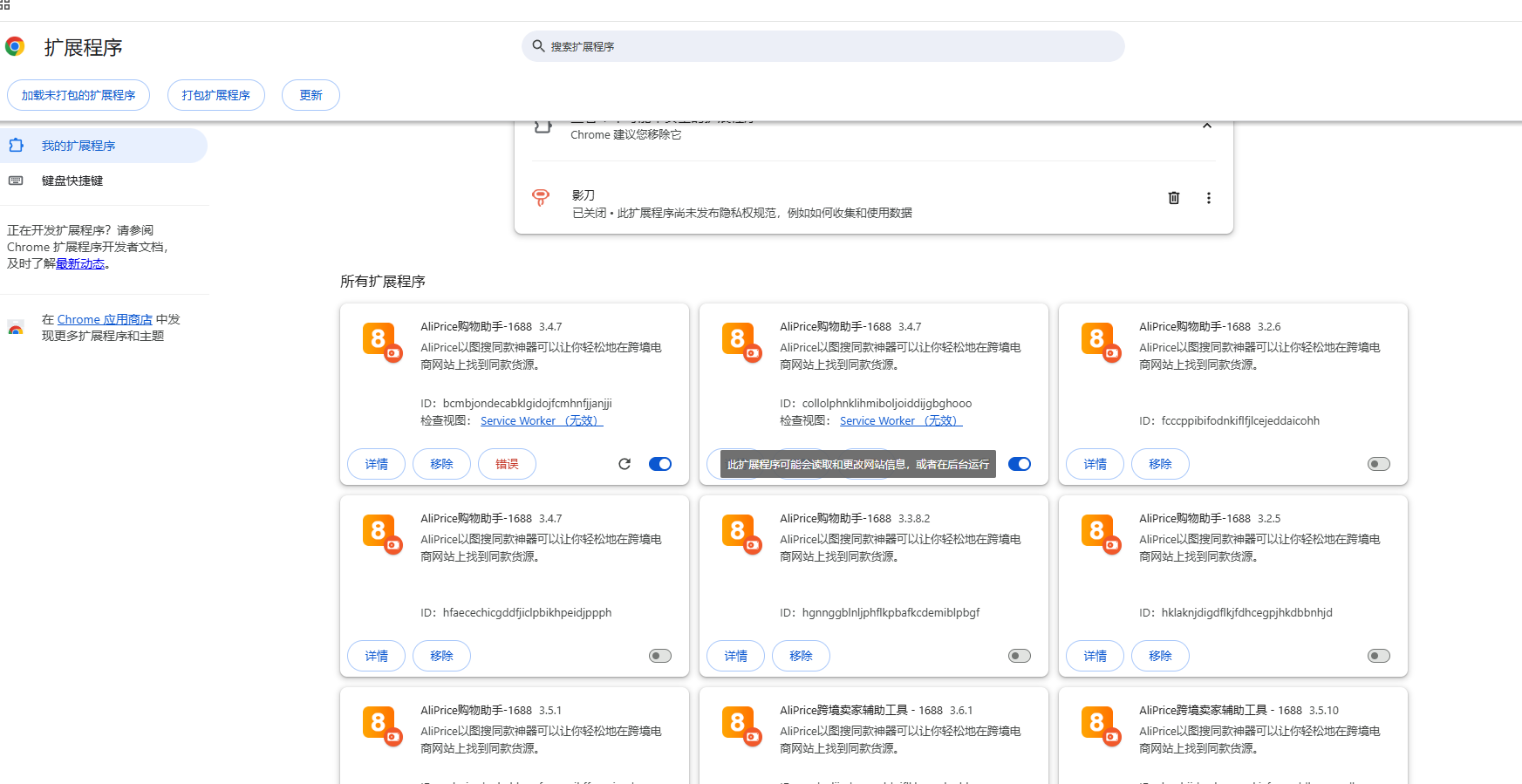Open 键盘快捷键 in sidebar
Viewport: 1522px width, 784px height.
[72, 181]
